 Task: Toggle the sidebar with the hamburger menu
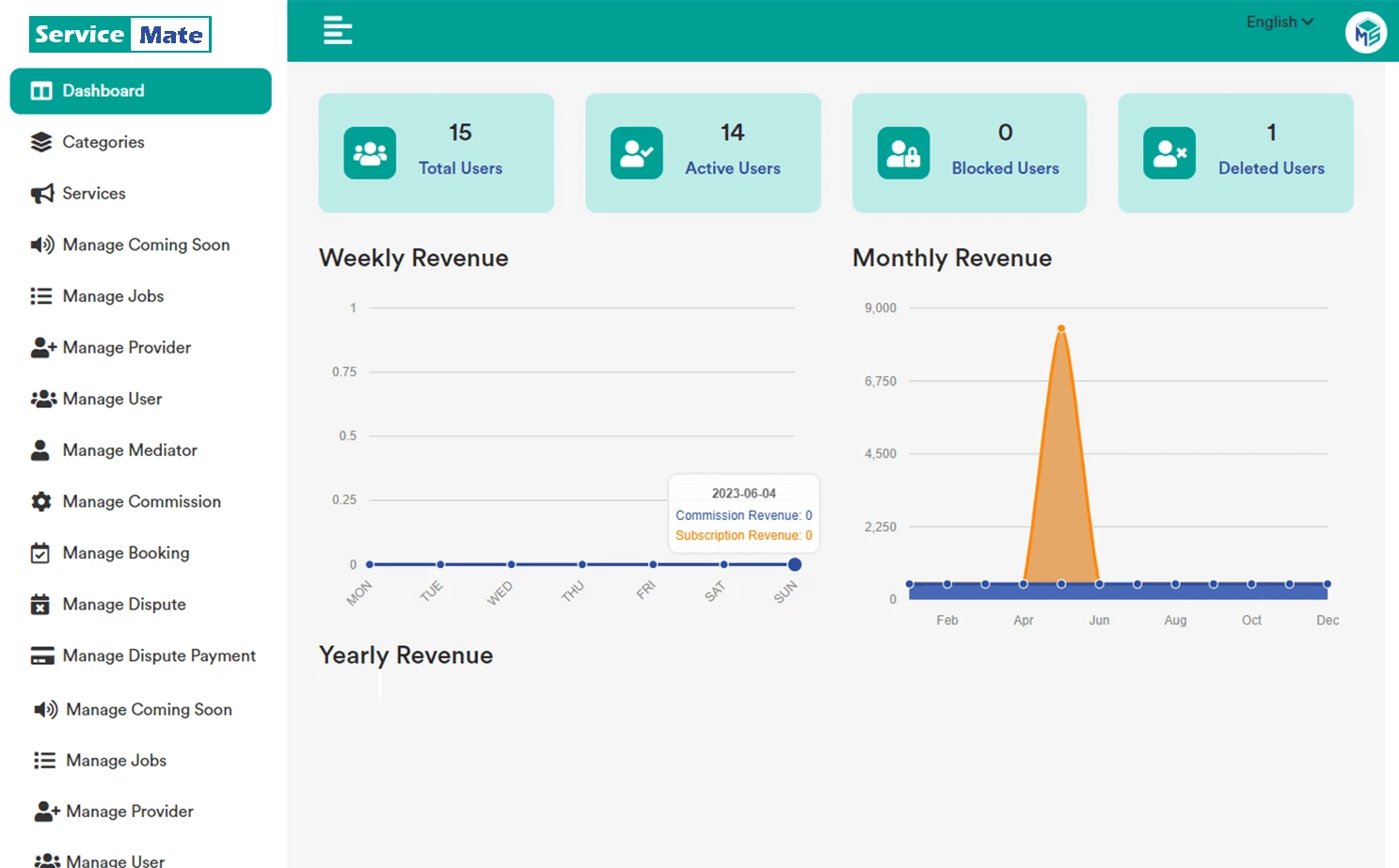(337, 30)
